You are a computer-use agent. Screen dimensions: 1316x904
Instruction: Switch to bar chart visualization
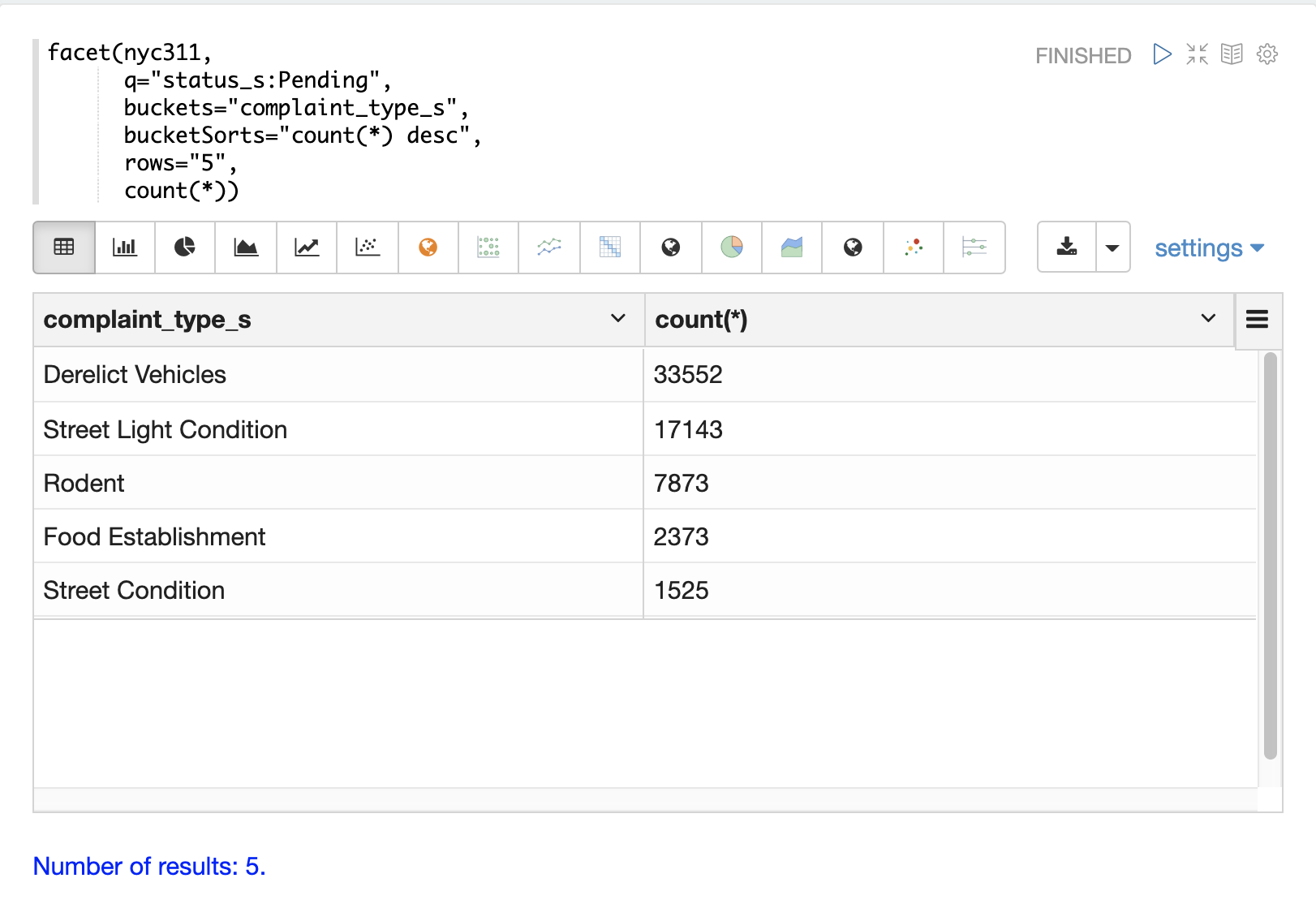[x=124, y=248]
